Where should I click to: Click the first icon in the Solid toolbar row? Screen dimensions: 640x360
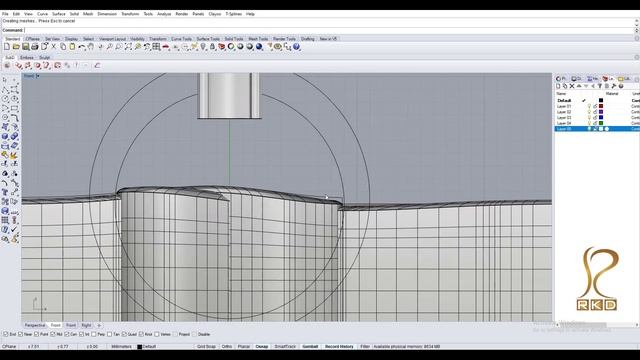coord(7,65)
